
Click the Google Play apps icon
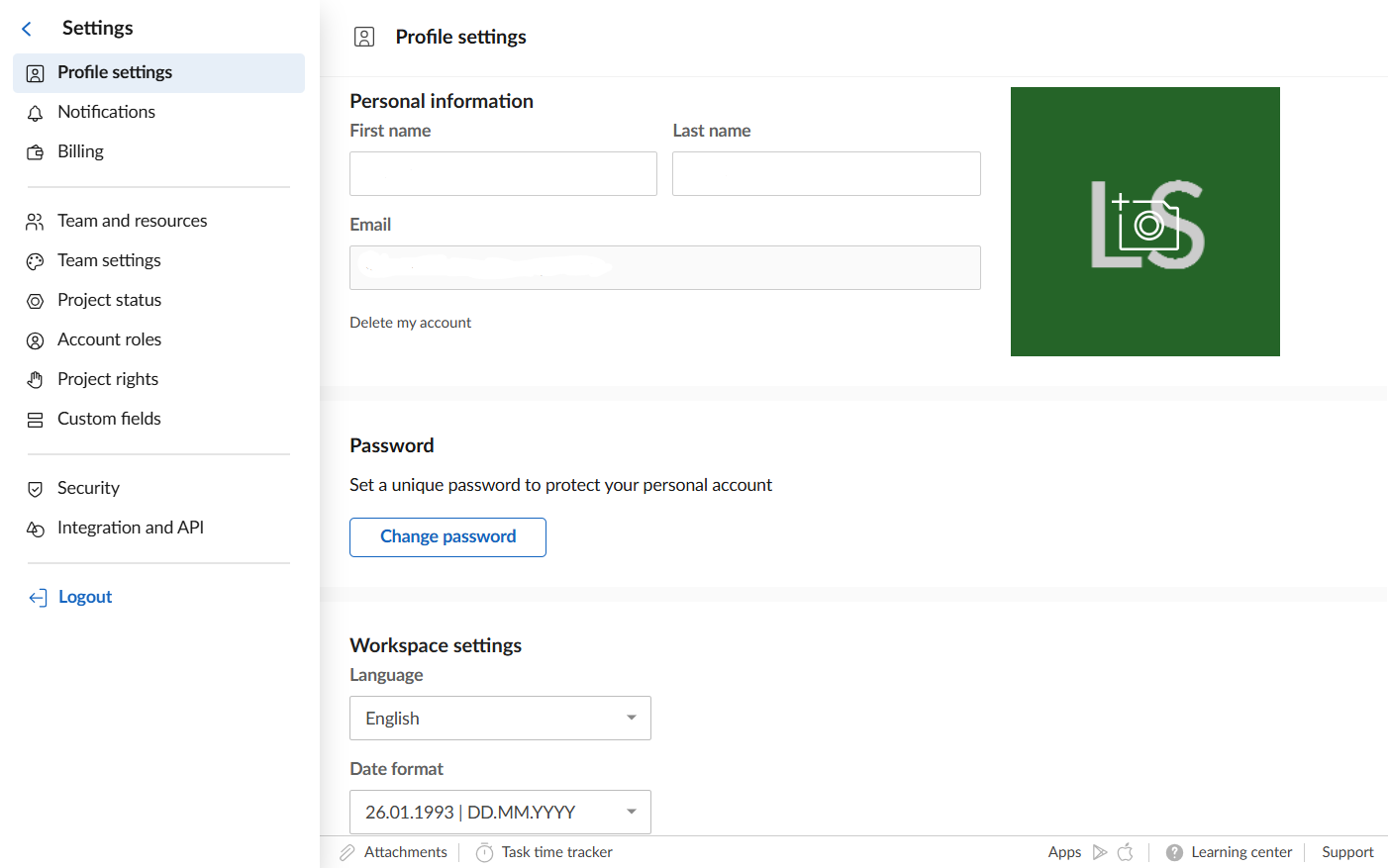(1100, 852)
